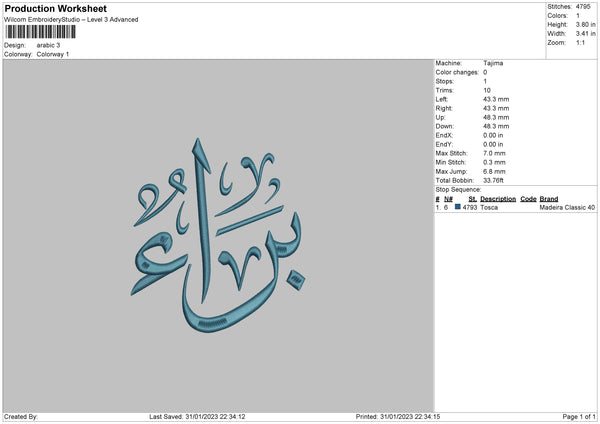Click the Machine value Tajima
This screenshot has height=424, width=600.
(x=493, y=63)
